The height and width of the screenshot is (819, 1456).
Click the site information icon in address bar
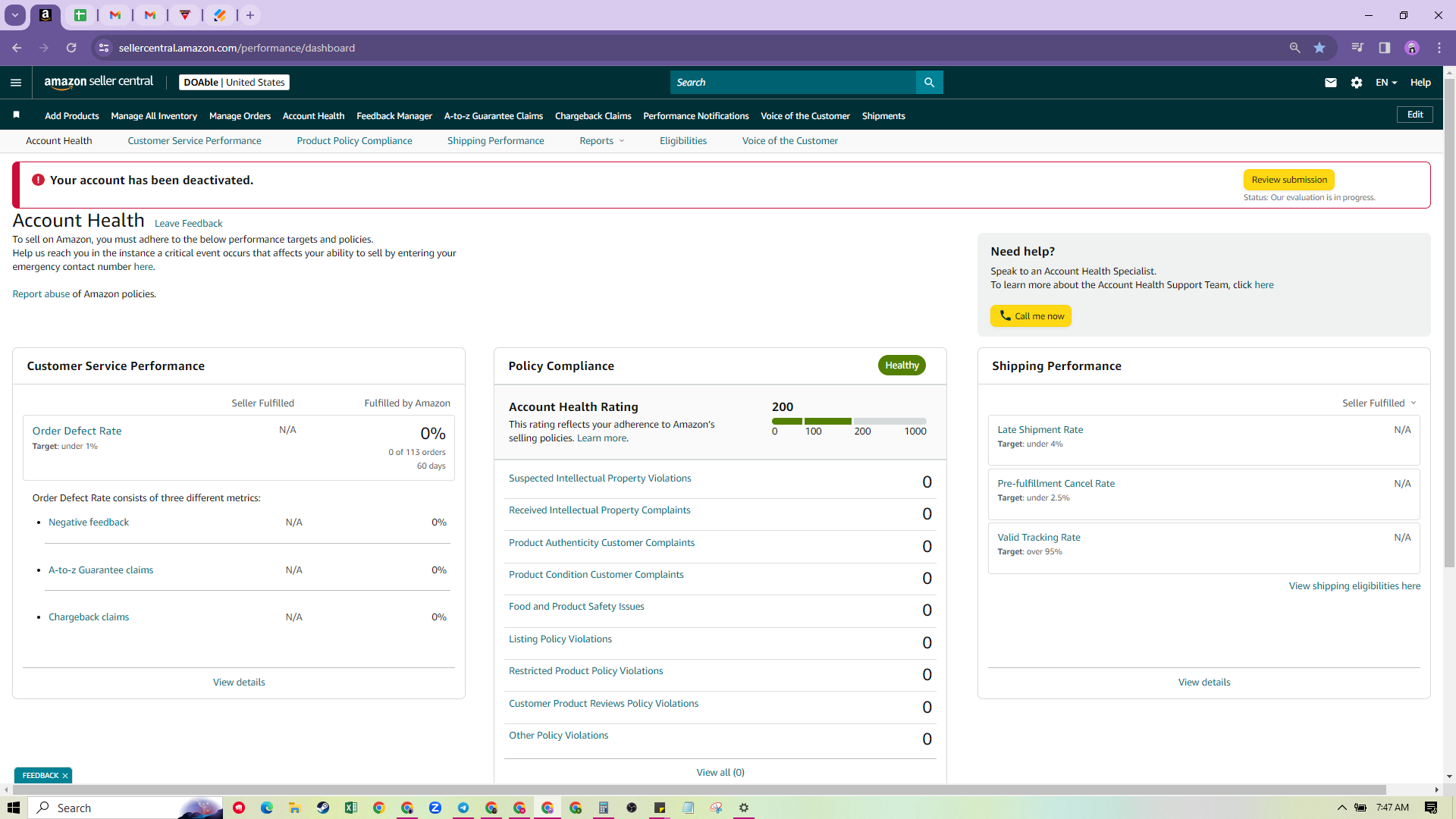[104, 48]
